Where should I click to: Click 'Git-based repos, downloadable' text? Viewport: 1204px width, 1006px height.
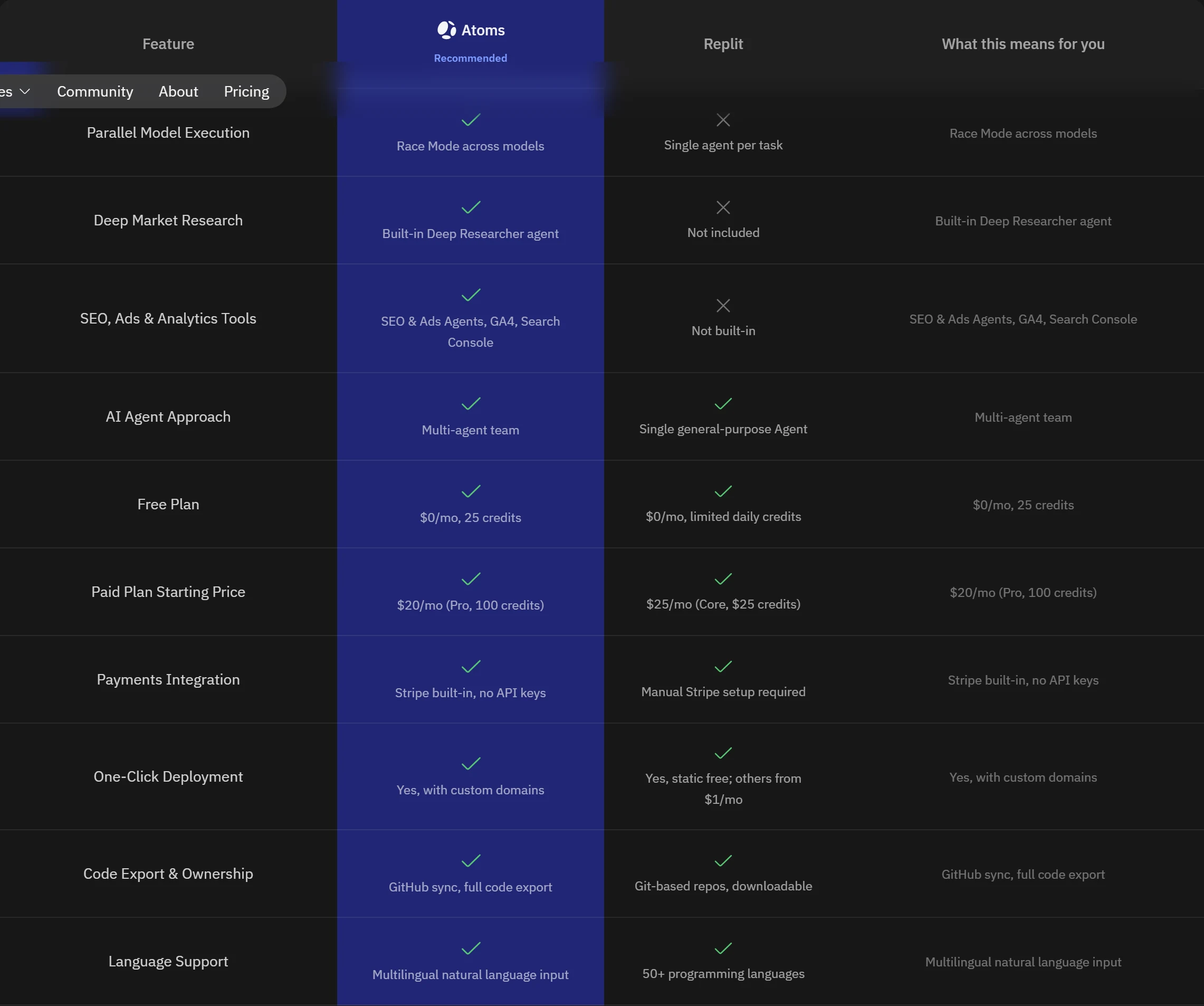tap(723, 886)
